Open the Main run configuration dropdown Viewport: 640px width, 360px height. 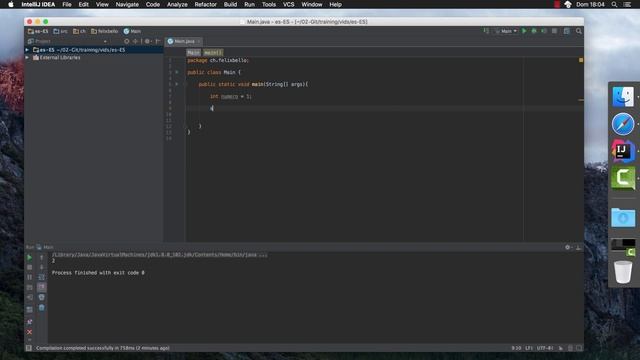[x=506, y=31]
